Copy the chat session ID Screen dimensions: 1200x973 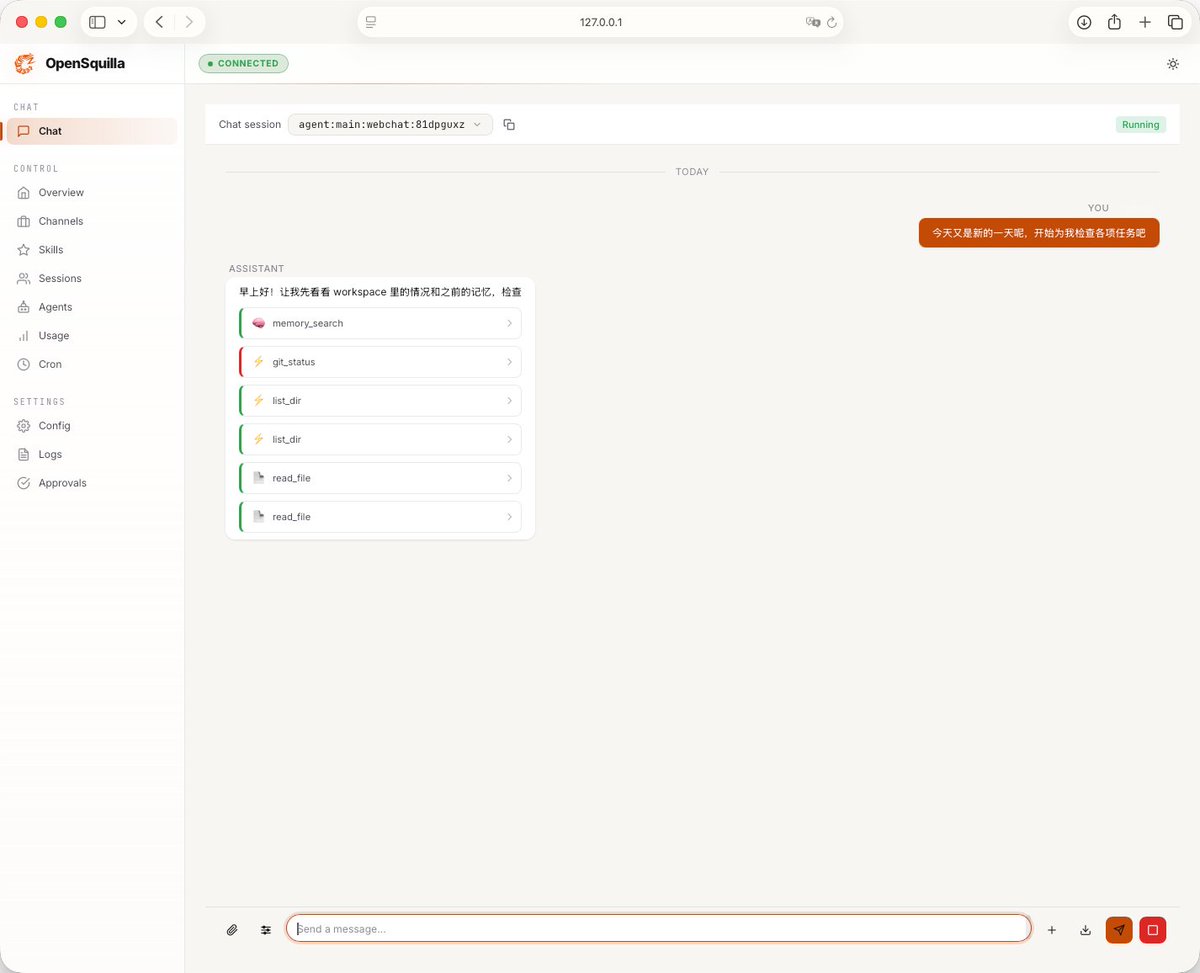tap(509, 125)
